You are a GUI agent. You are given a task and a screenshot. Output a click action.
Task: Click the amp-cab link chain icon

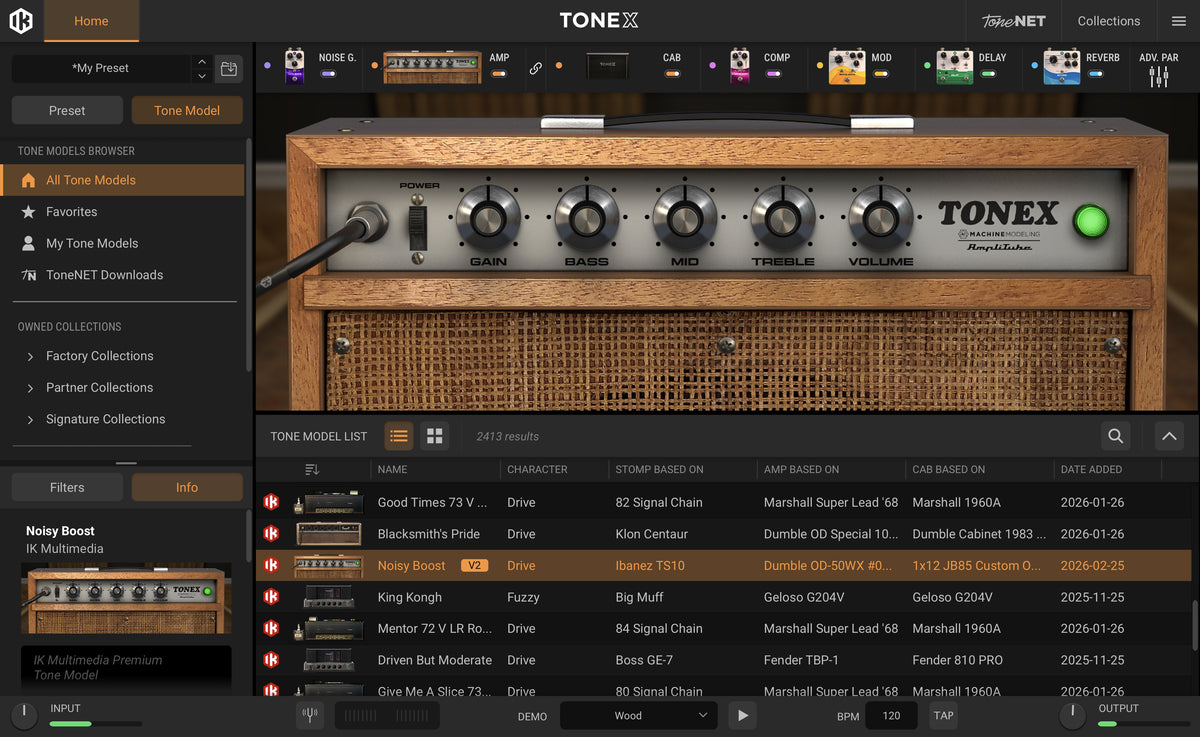535,69
